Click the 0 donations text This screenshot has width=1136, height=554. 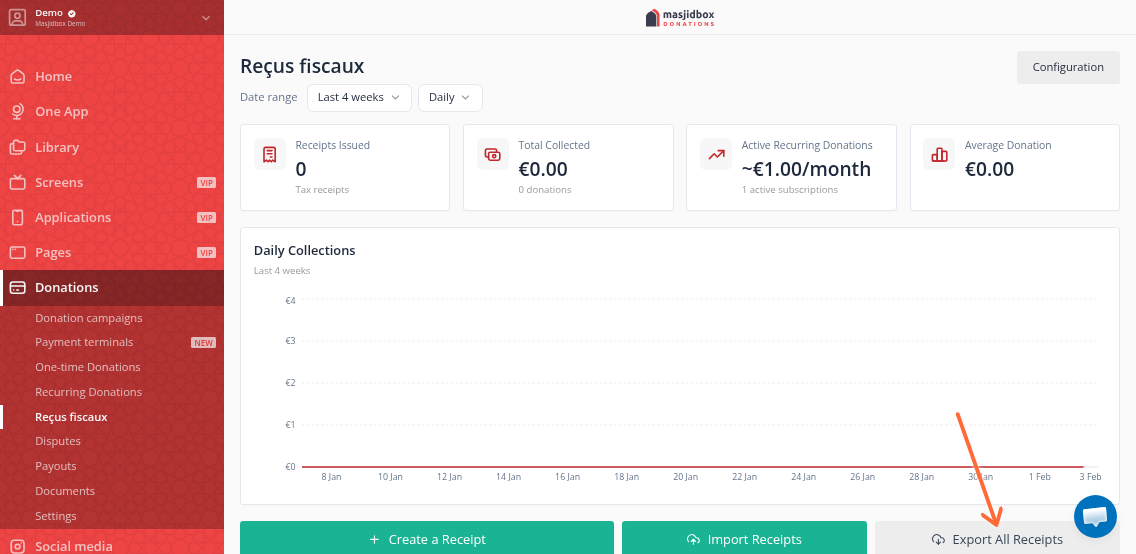pos(545,190)
